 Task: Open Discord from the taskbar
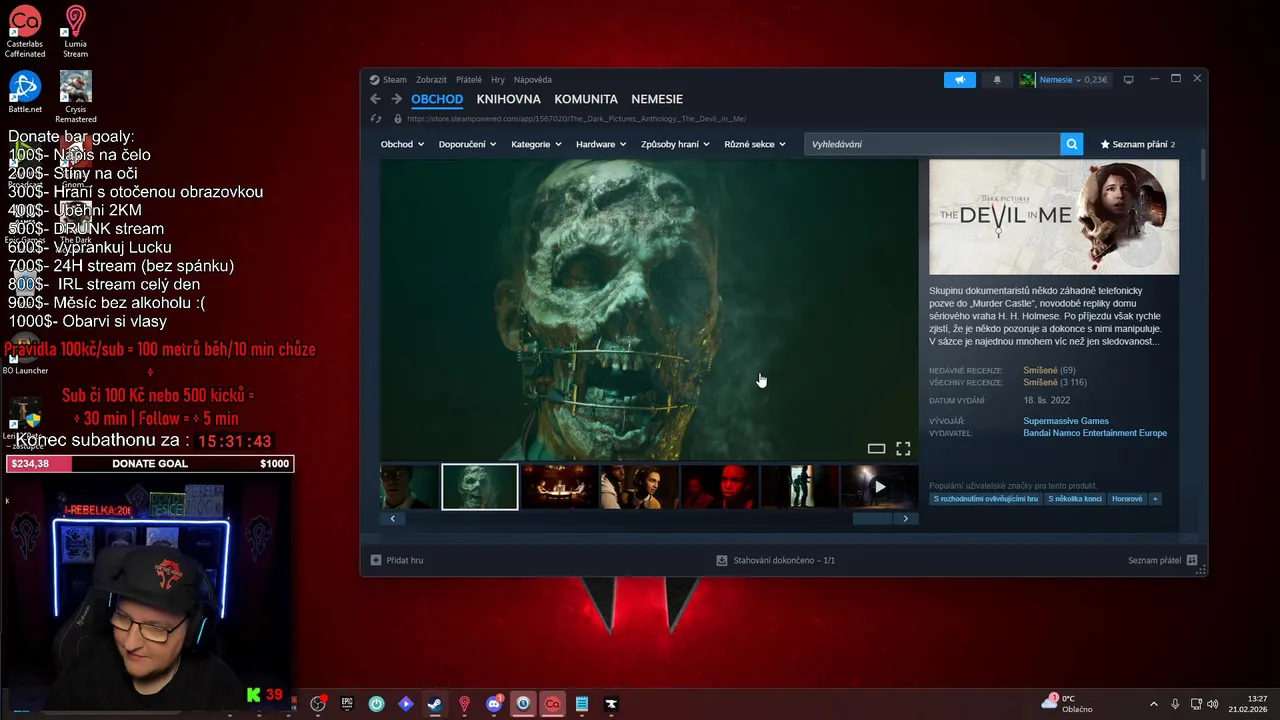point(493,704)
